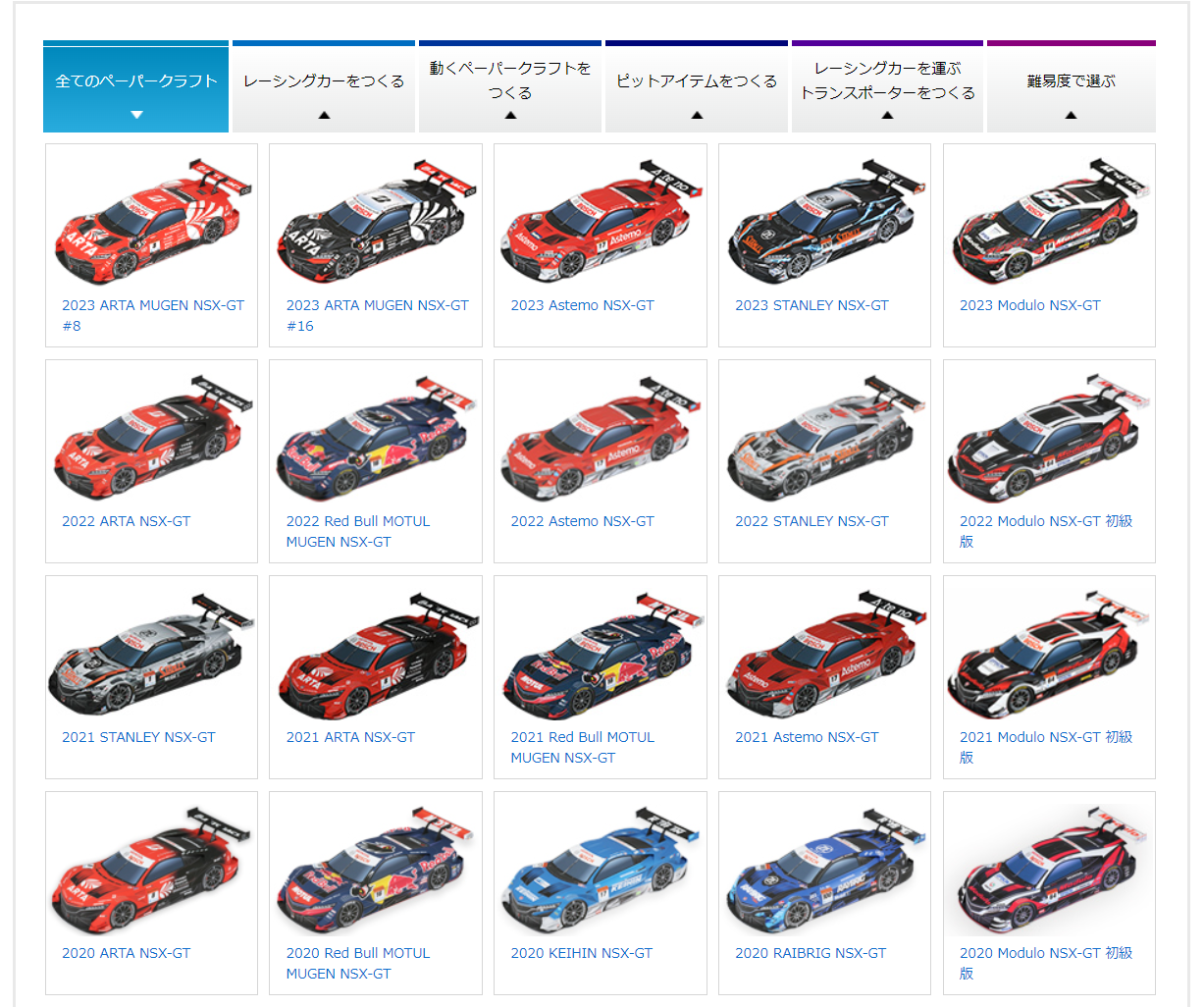
Task: Follow the '2020 Red Bull MOTUL MUGEN NSX-GT' link
Action: click(358, 963)
